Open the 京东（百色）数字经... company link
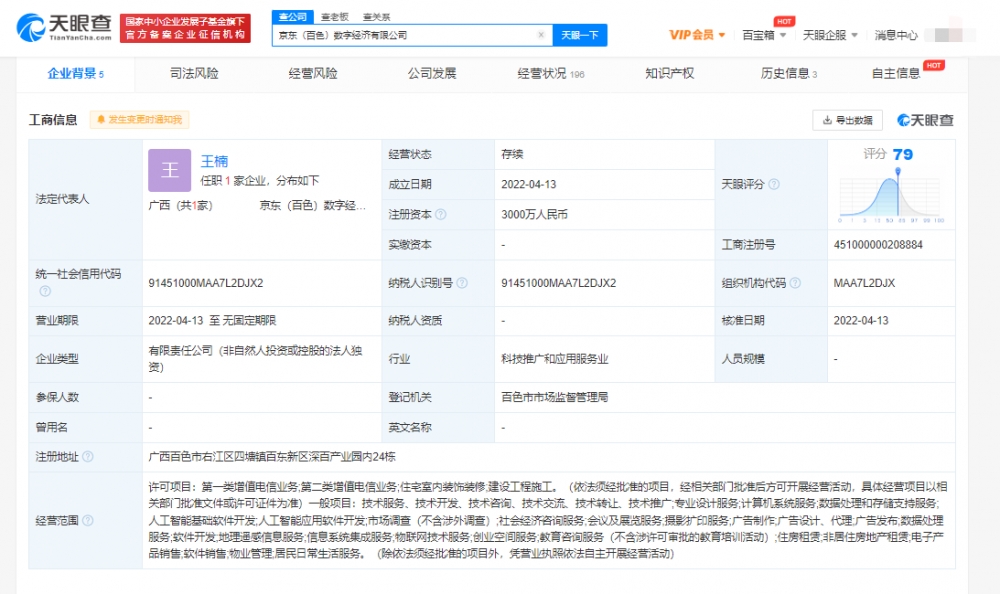The height and width of the screenshot is (594, 1000). click(x=313, y=205)
